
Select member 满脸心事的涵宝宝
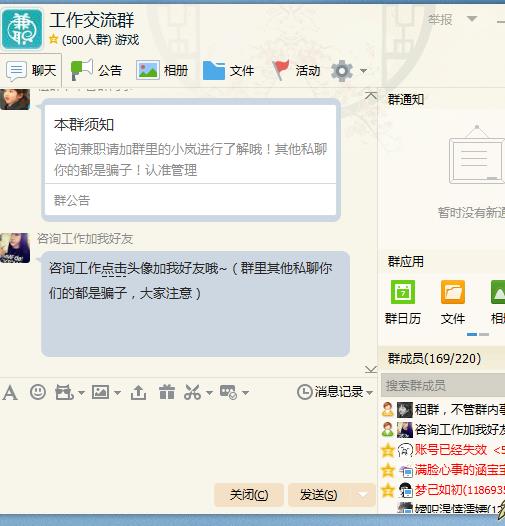[x=443, y=470]
